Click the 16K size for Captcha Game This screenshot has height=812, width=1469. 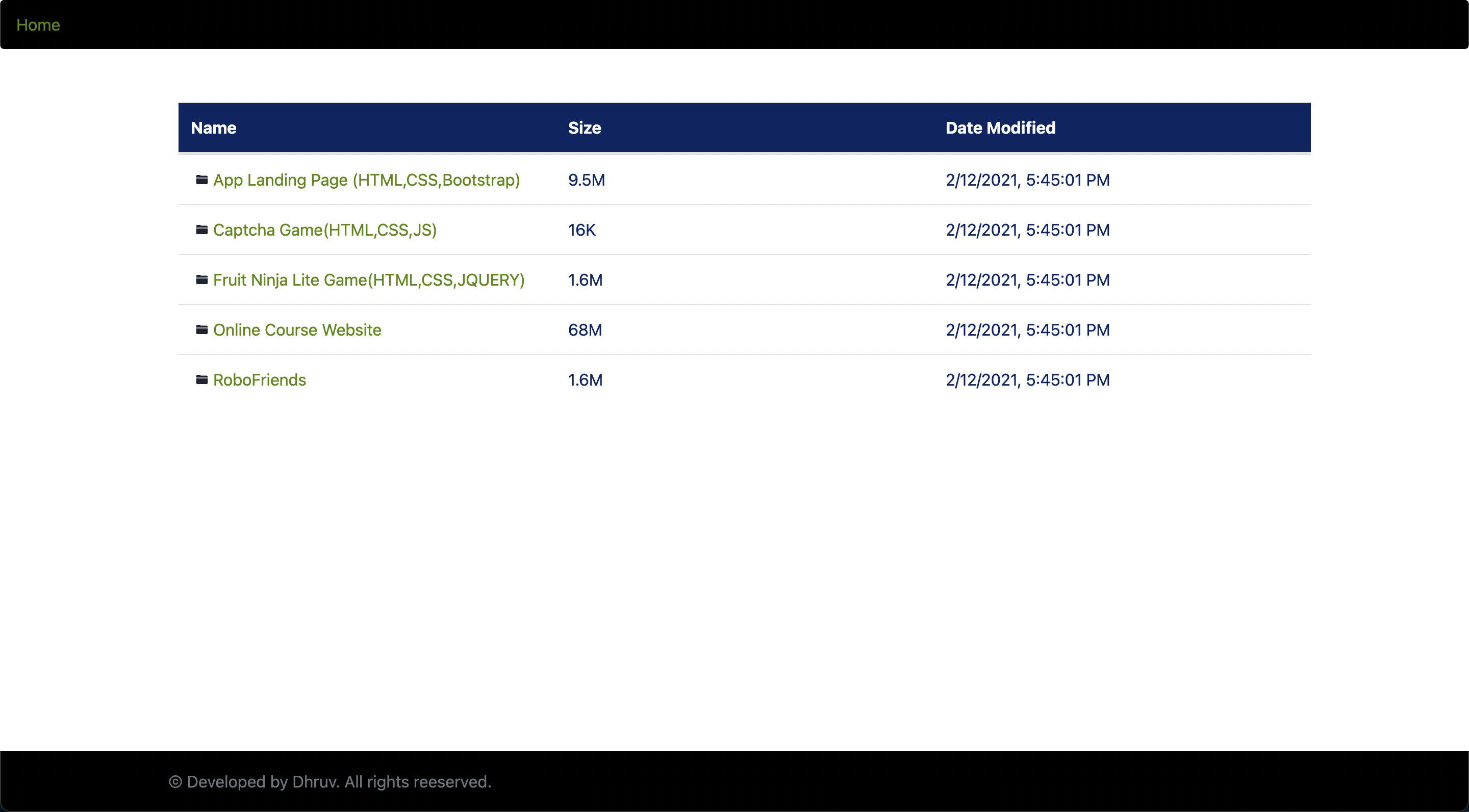[581, 230]
